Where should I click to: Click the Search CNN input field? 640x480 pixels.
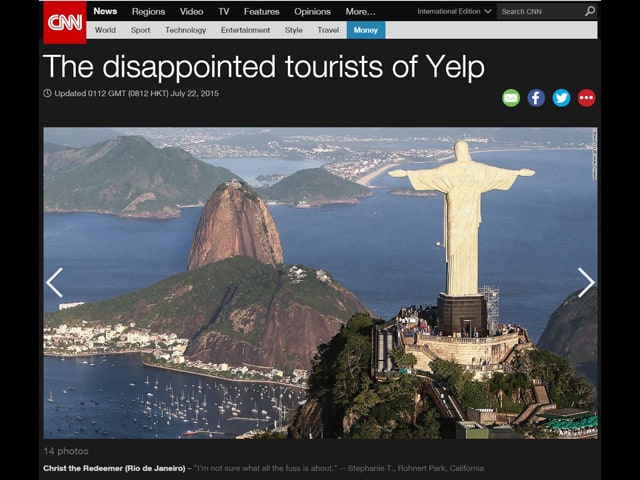(x=540, y=11)
